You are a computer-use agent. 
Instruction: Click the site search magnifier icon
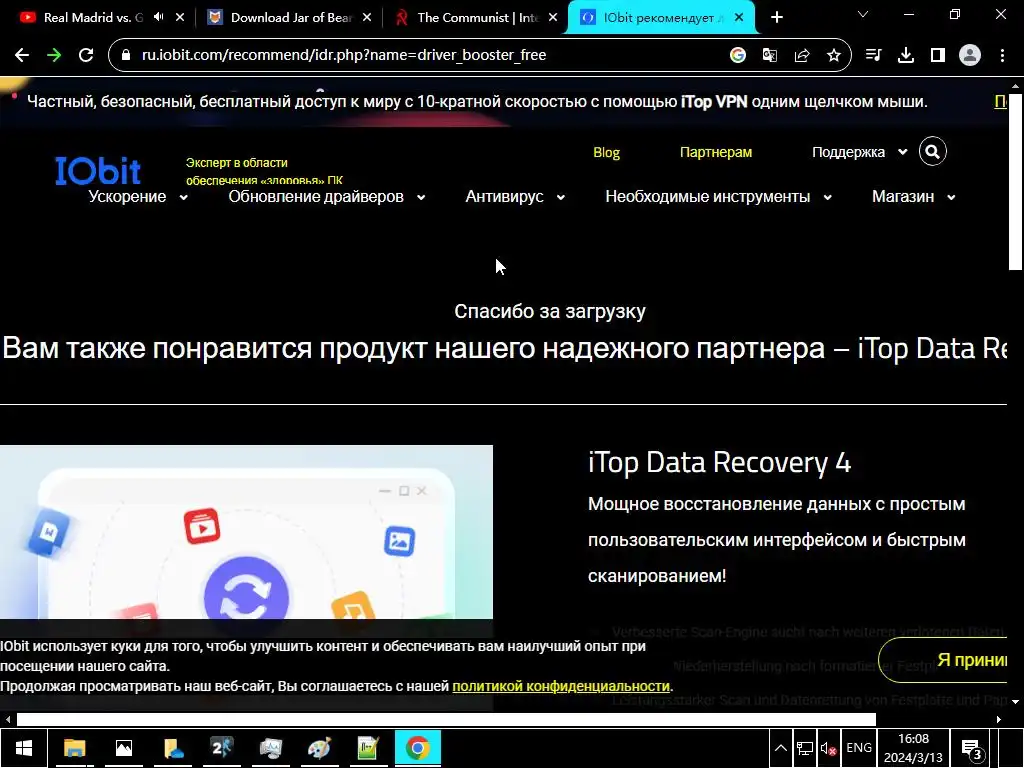pyautogui.click(x=933, y=152)
